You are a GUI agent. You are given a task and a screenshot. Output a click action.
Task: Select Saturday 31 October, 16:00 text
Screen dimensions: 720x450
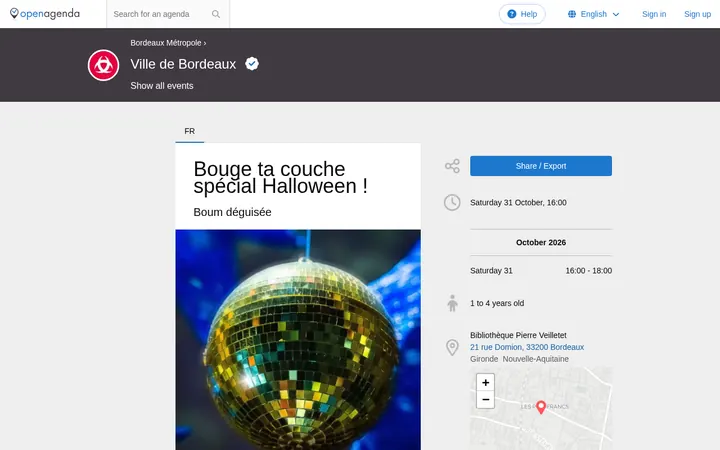pyautogui.click(x=518, y=202)
